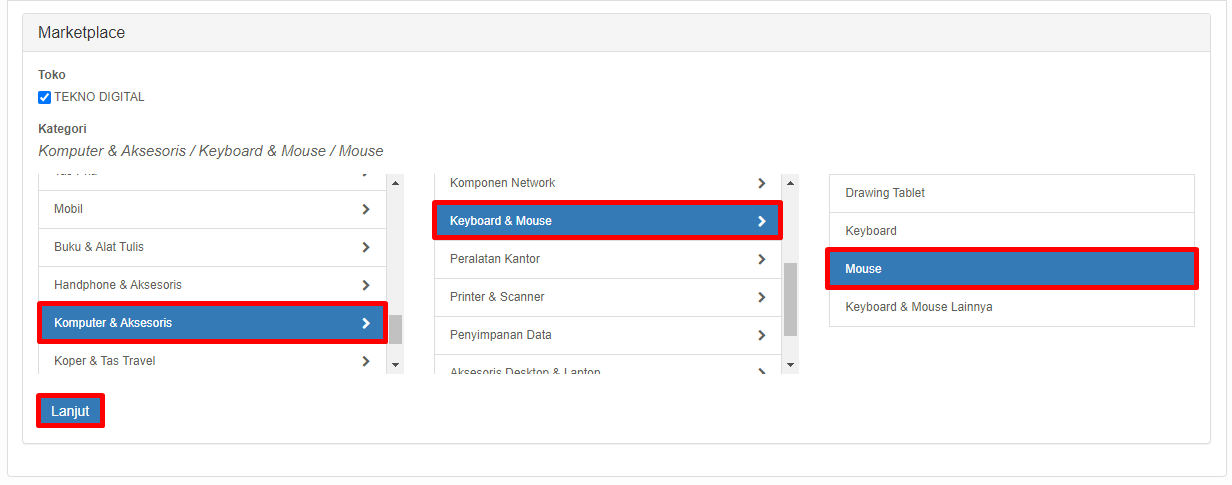Click up arrow of first list scrollbar

coord(395,183)
